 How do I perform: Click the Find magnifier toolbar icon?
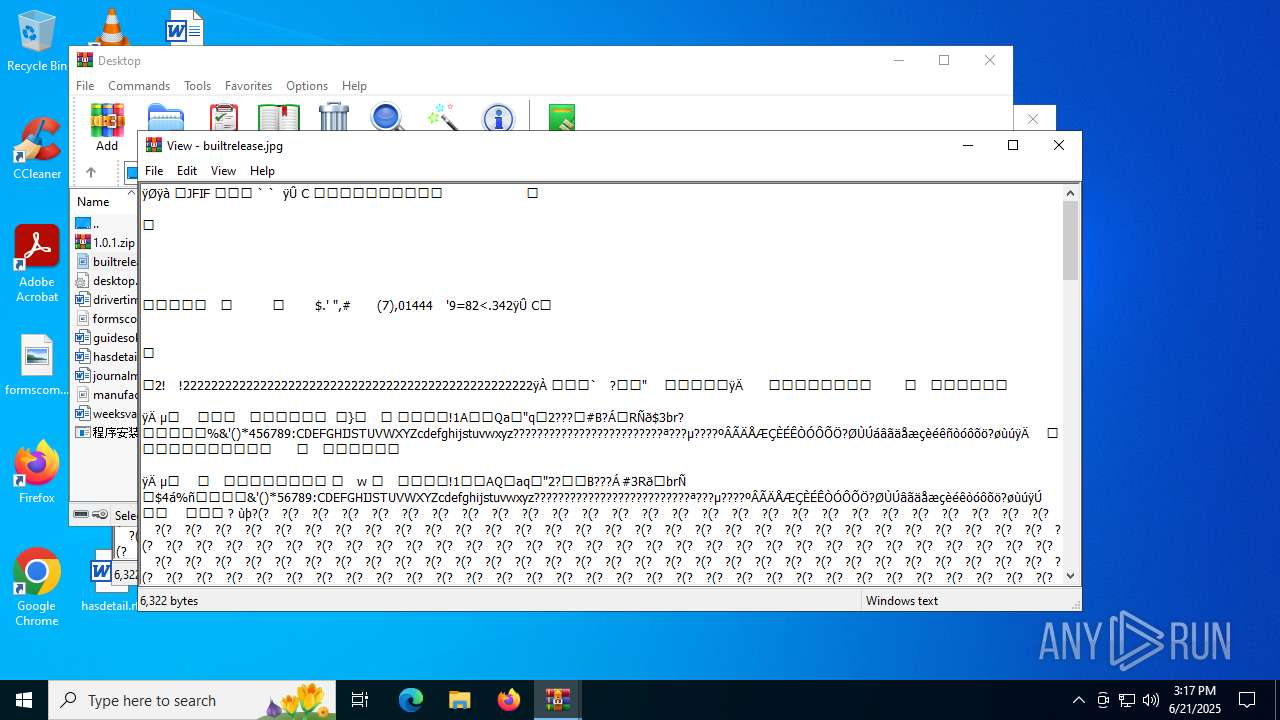pyautogui.click(x=387, y=117)
